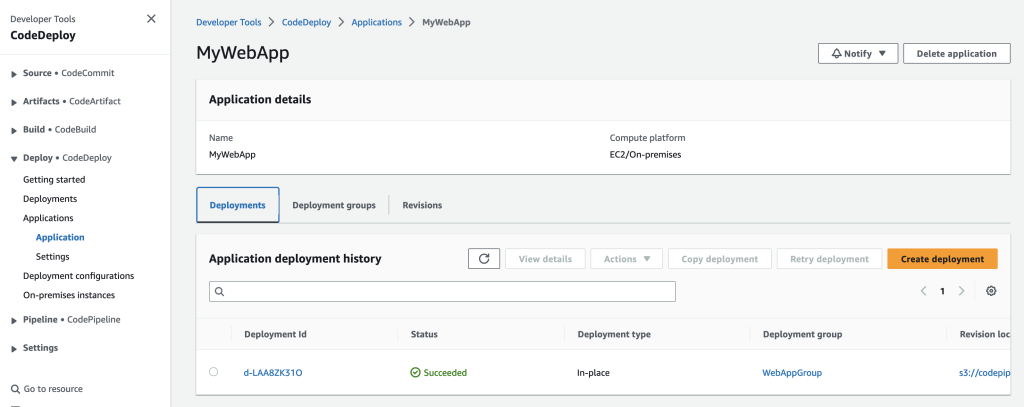1024x407 pixels.
Task: Collapse Deploy • CodeDeploy section
Action: 14,158
